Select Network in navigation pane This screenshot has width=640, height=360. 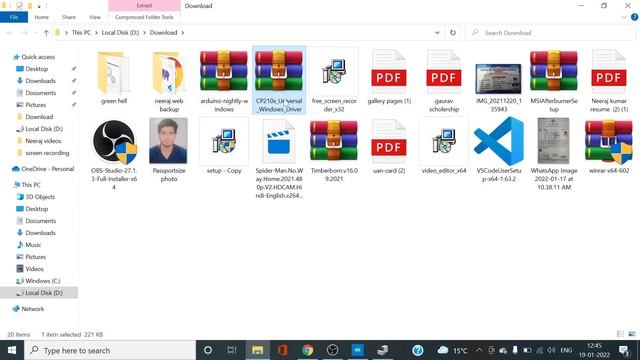tap(33, 309)
